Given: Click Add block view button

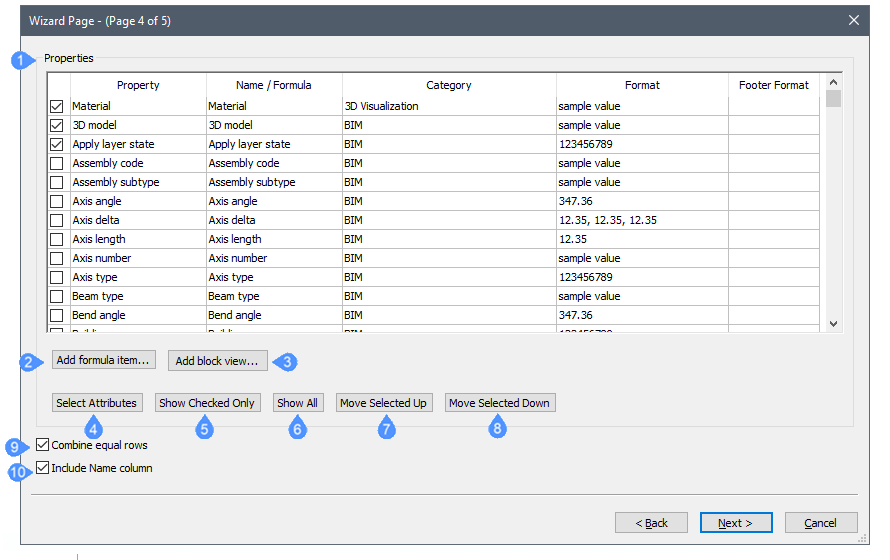Looking at the screenshot, I should tap(217, 361).
